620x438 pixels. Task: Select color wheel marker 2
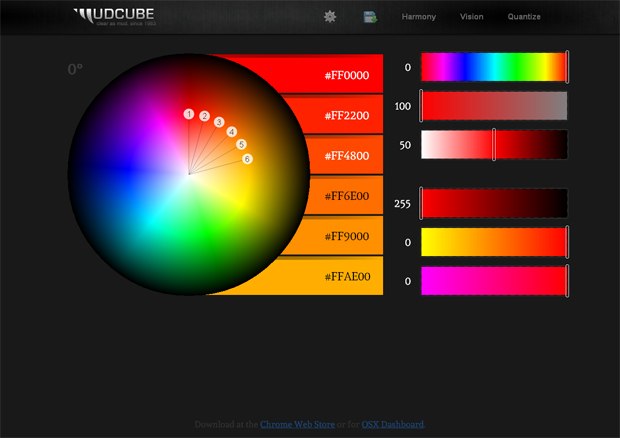205,117
